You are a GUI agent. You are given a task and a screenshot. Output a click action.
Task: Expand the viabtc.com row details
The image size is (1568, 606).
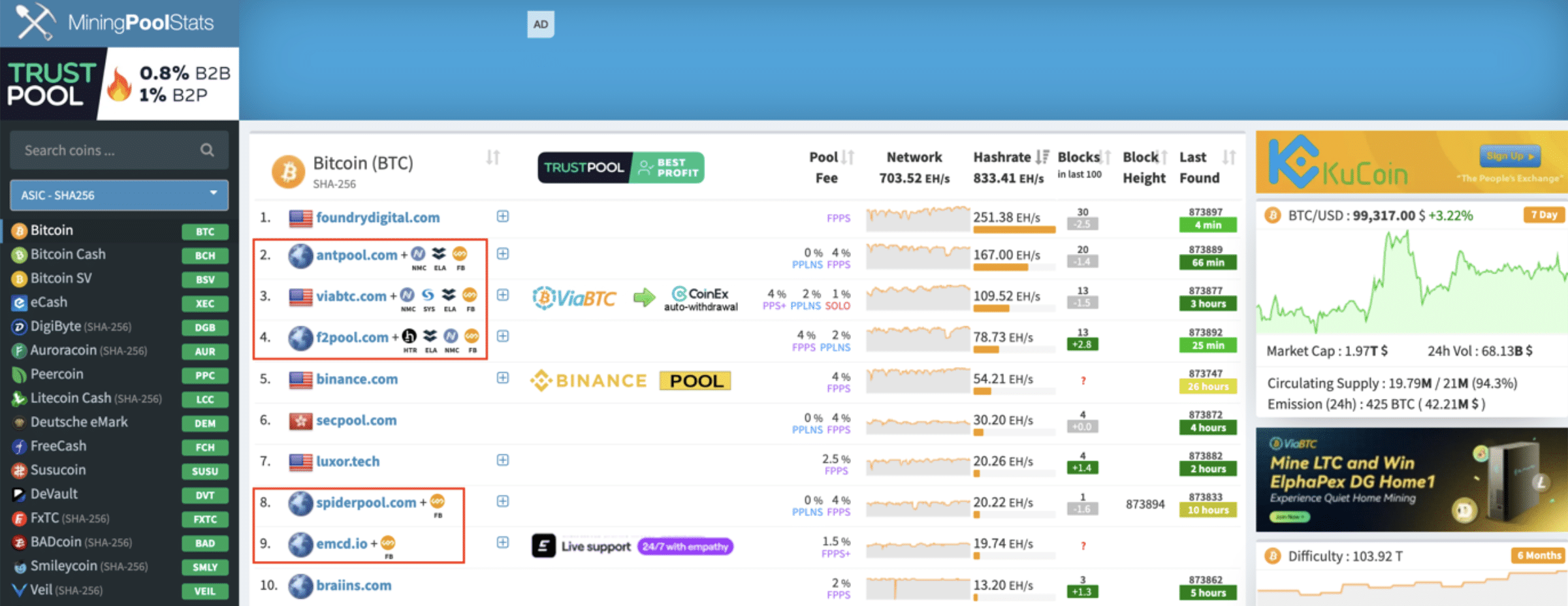point(502,295)
